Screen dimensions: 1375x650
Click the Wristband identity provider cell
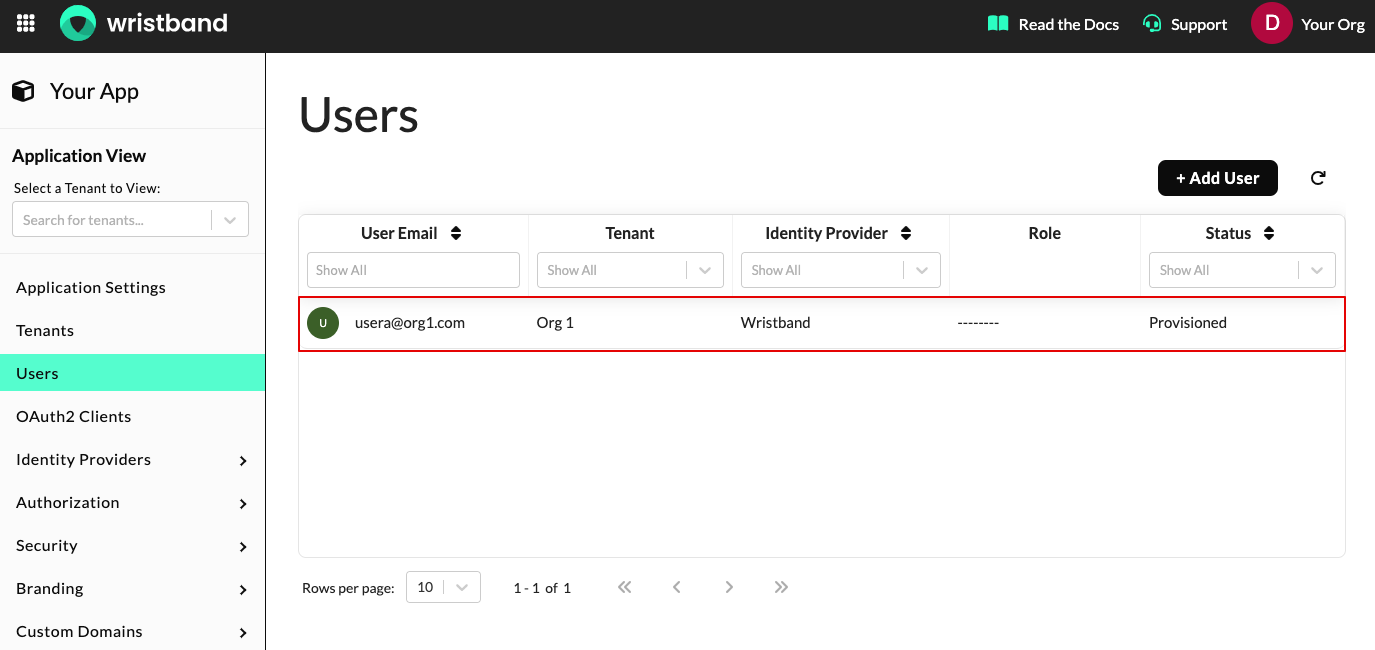[775, 323]
